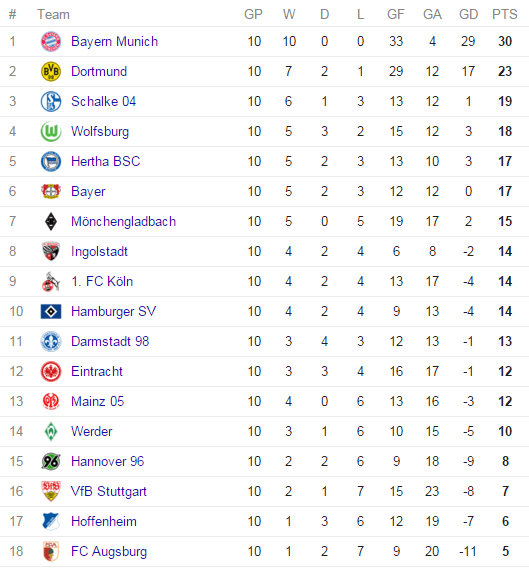Click the Hertha BSC flag logo
The height and width of the screenshot is (569, 529).
click(51, 161)
